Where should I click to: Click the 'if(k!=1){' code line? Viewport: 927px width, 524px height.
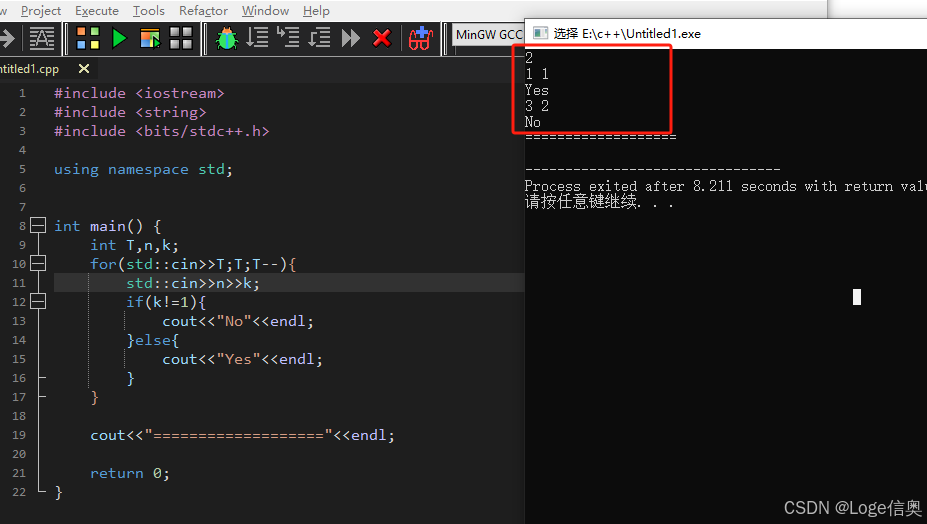click(166, 302)
